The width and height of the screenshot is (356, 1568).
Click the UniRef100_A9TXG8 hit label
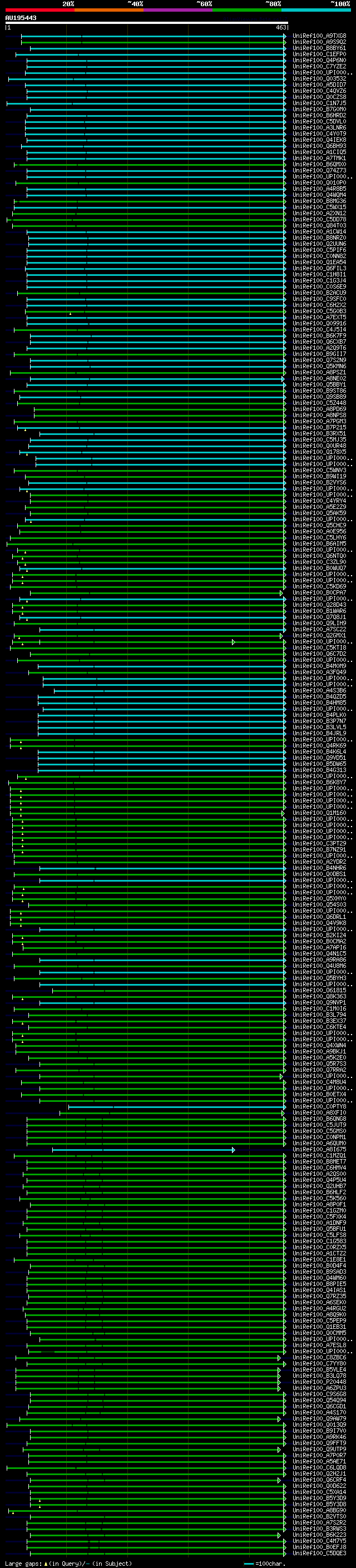click(x=319, y=36)
